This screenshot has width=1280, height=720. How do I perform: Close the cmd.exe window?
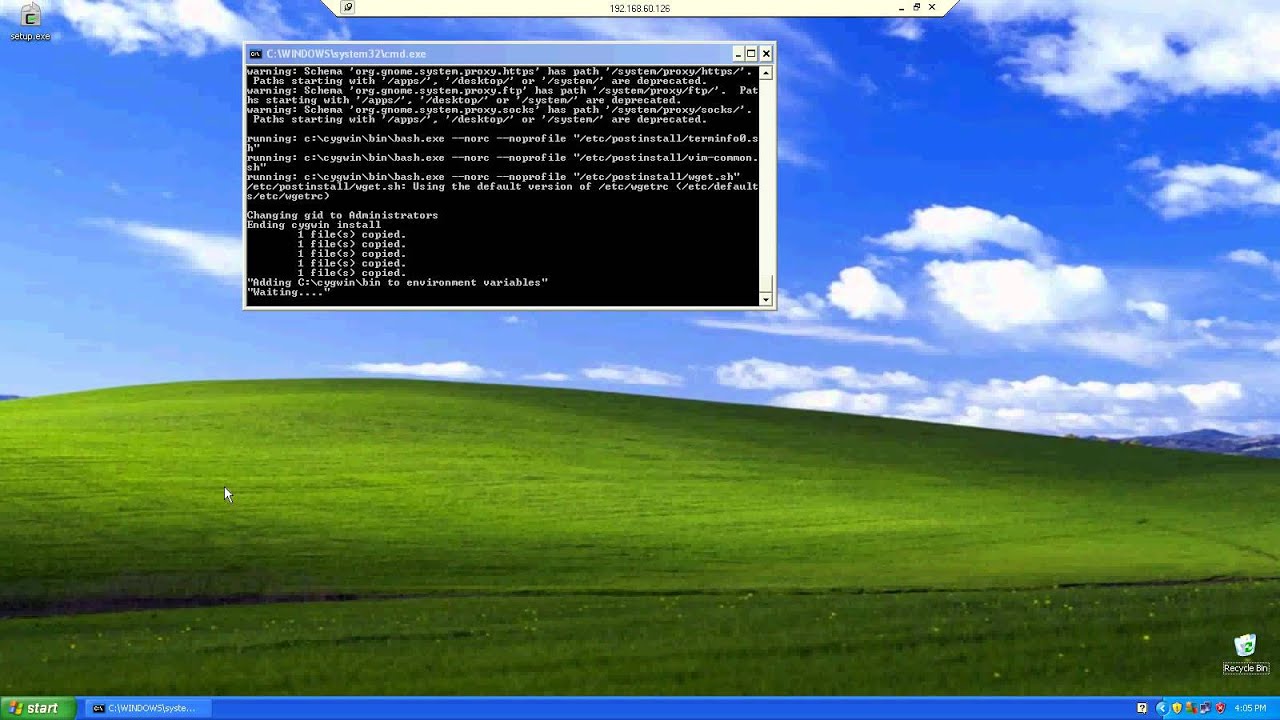point(766,54)
